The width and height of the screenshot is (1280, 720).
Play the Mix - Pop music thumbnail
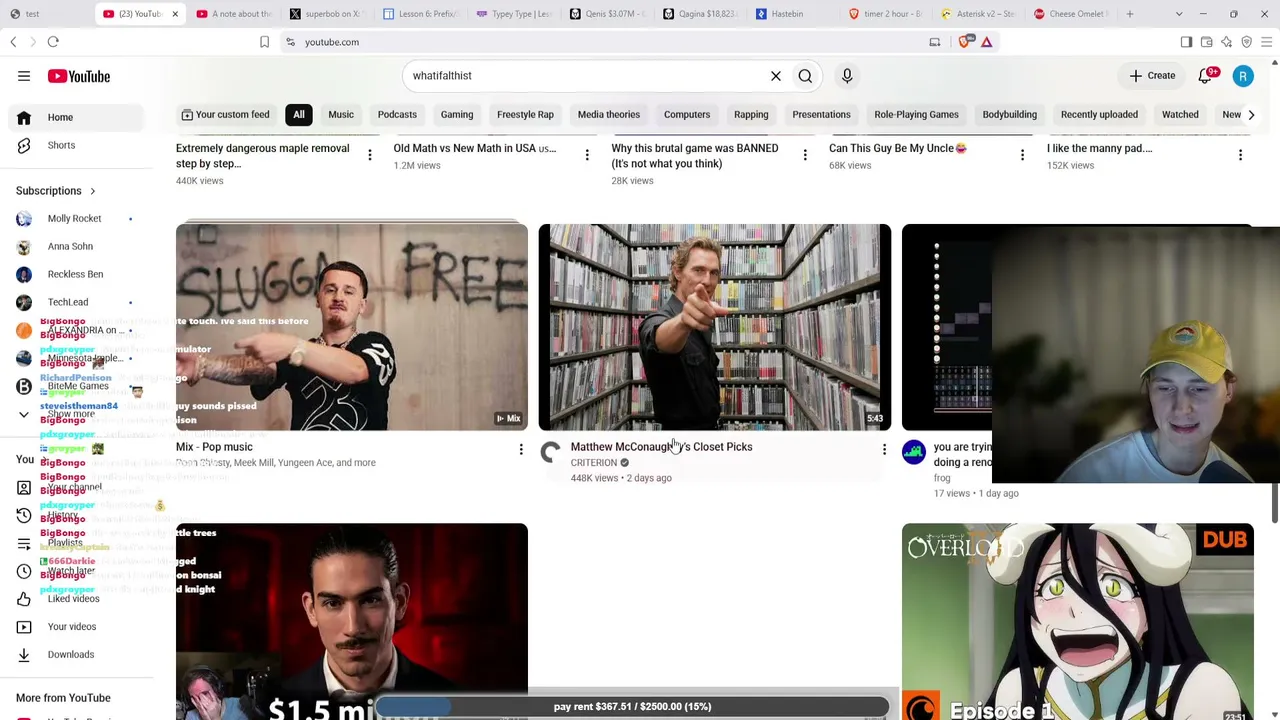coord(352,327)
